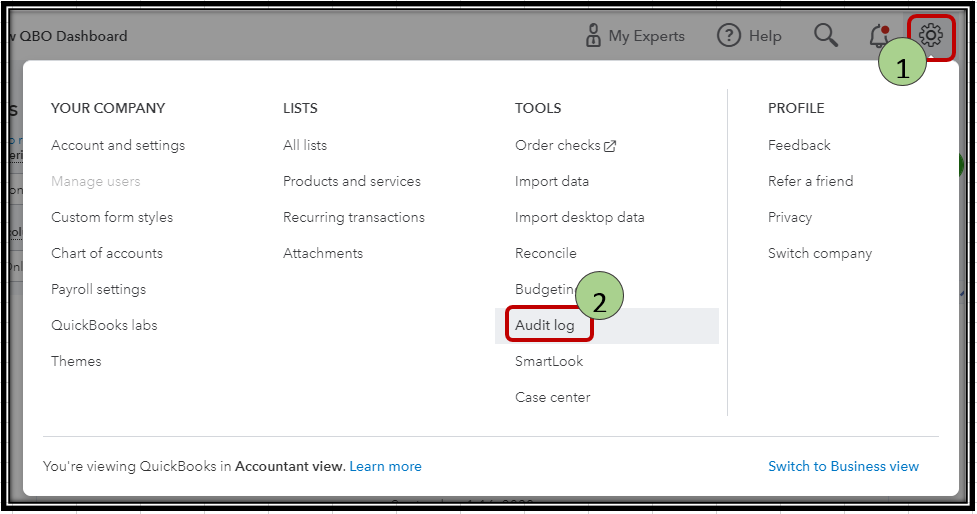The height and width of the screenshot is (514, 977).
Task: Open Budgeting tool
Action: pyautogui.click(x=545, y=289)
